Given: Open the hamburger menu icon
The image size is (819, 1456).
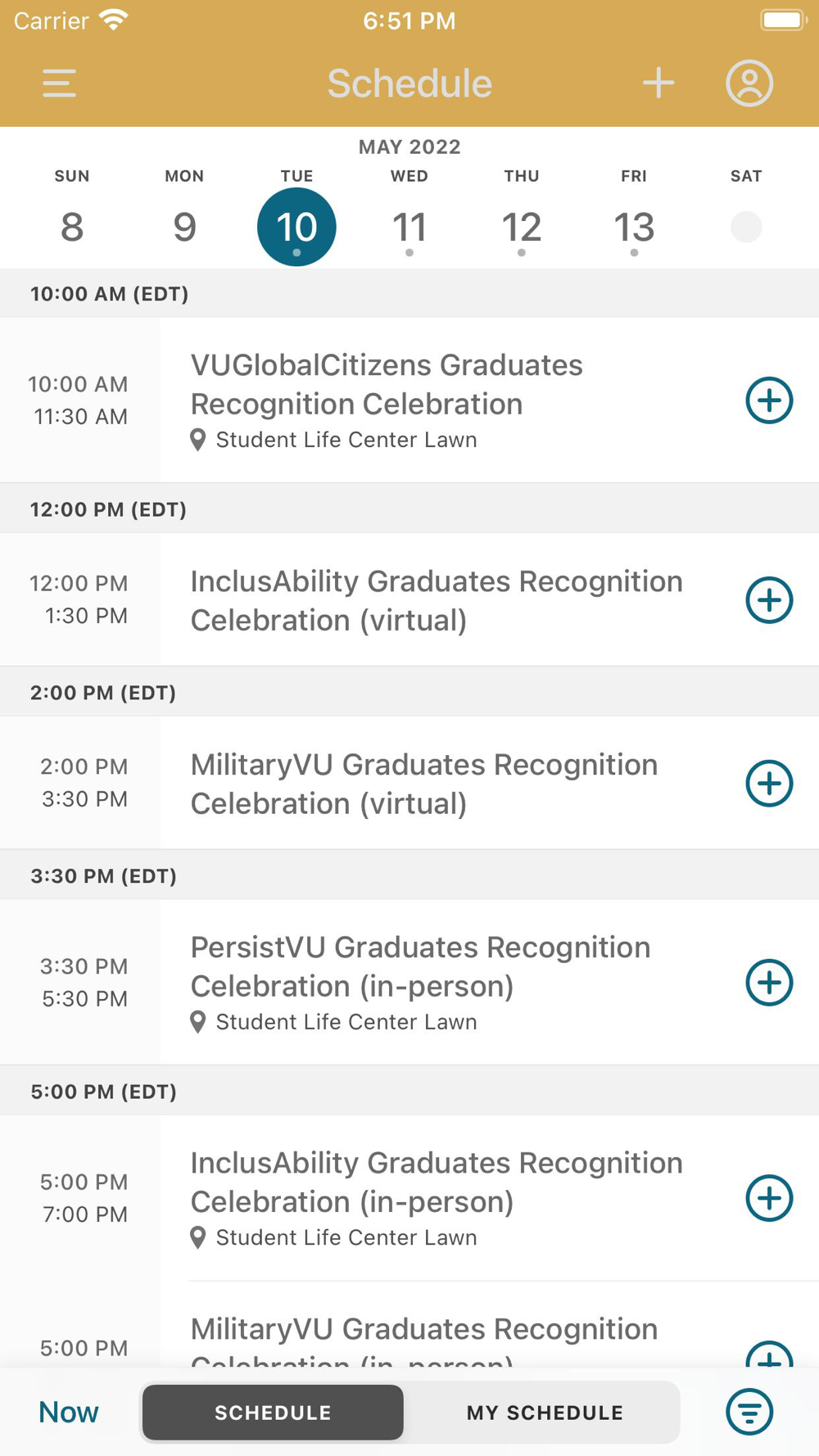Looking at the screenshot, I should tap(59, 84).
